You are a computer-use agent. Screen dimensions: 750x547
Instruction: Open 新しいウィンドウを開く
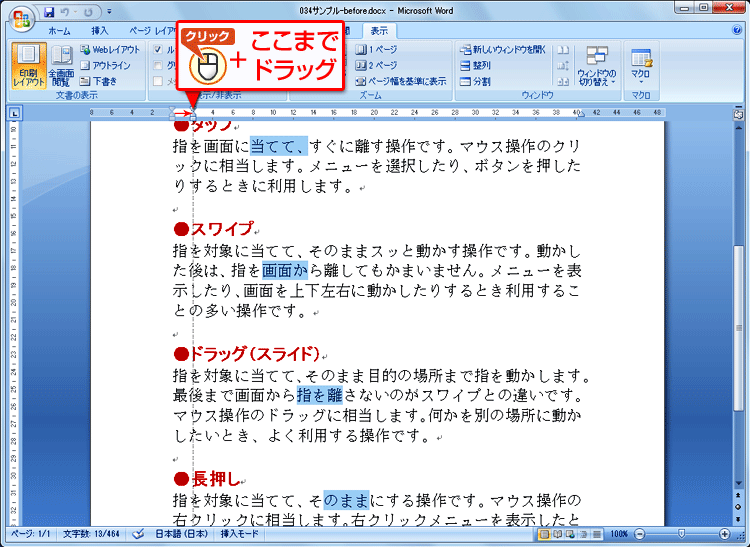[503, 49]
